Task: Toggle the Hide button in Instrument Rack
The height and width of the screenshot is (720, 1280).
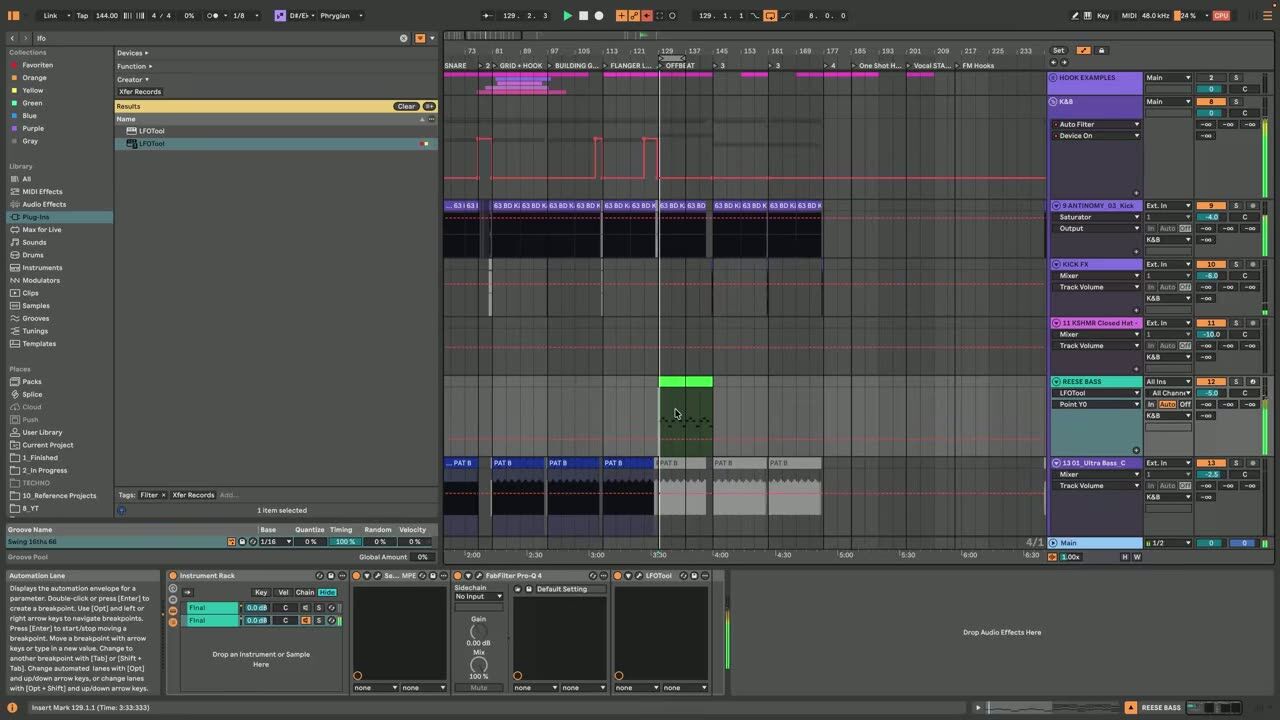Action: tap(327, 592)
